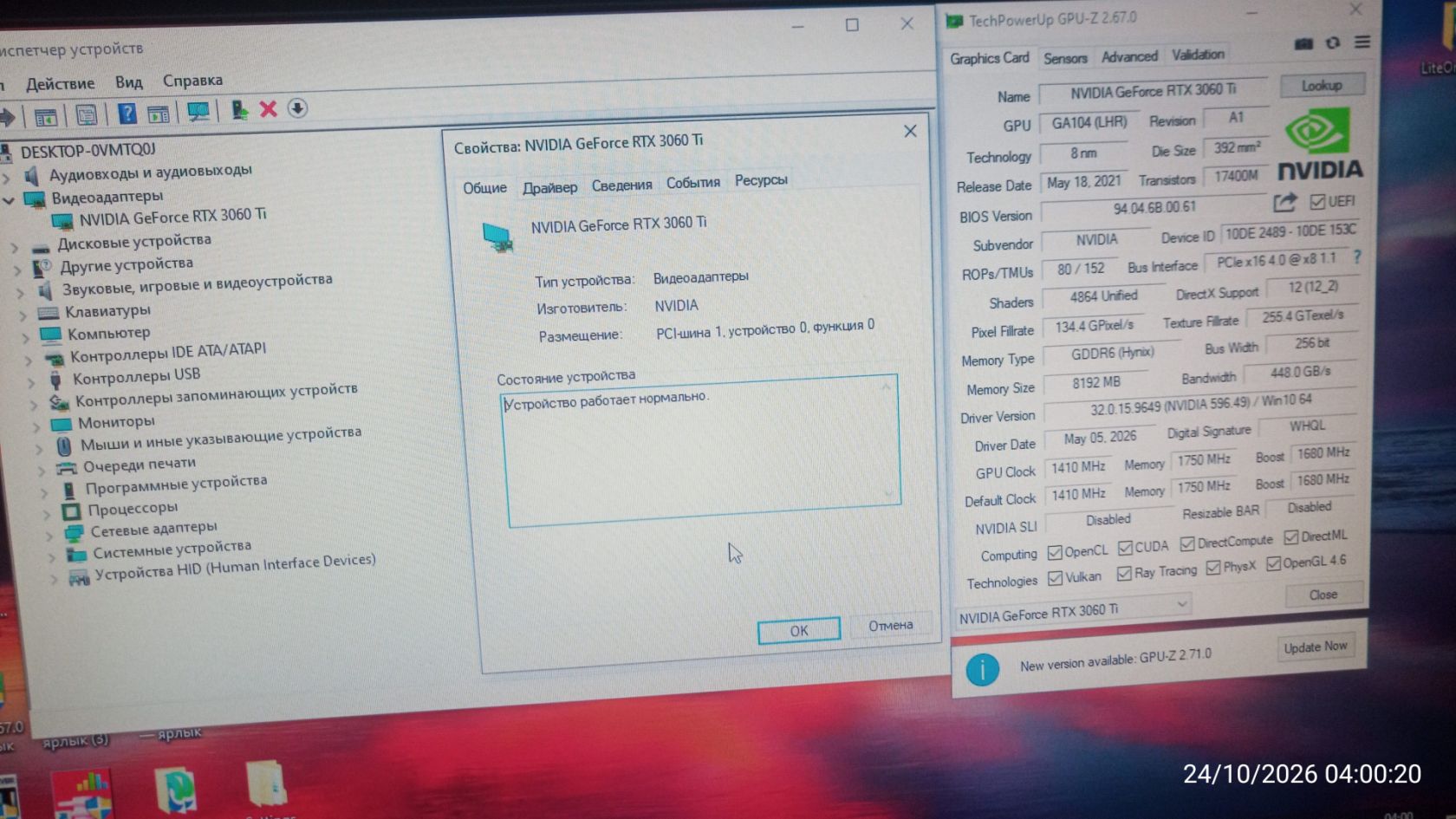Viewport: 1456px width, 819px height.
Task: Click the BIOS export share icon
Action: tap(1284, 203)
